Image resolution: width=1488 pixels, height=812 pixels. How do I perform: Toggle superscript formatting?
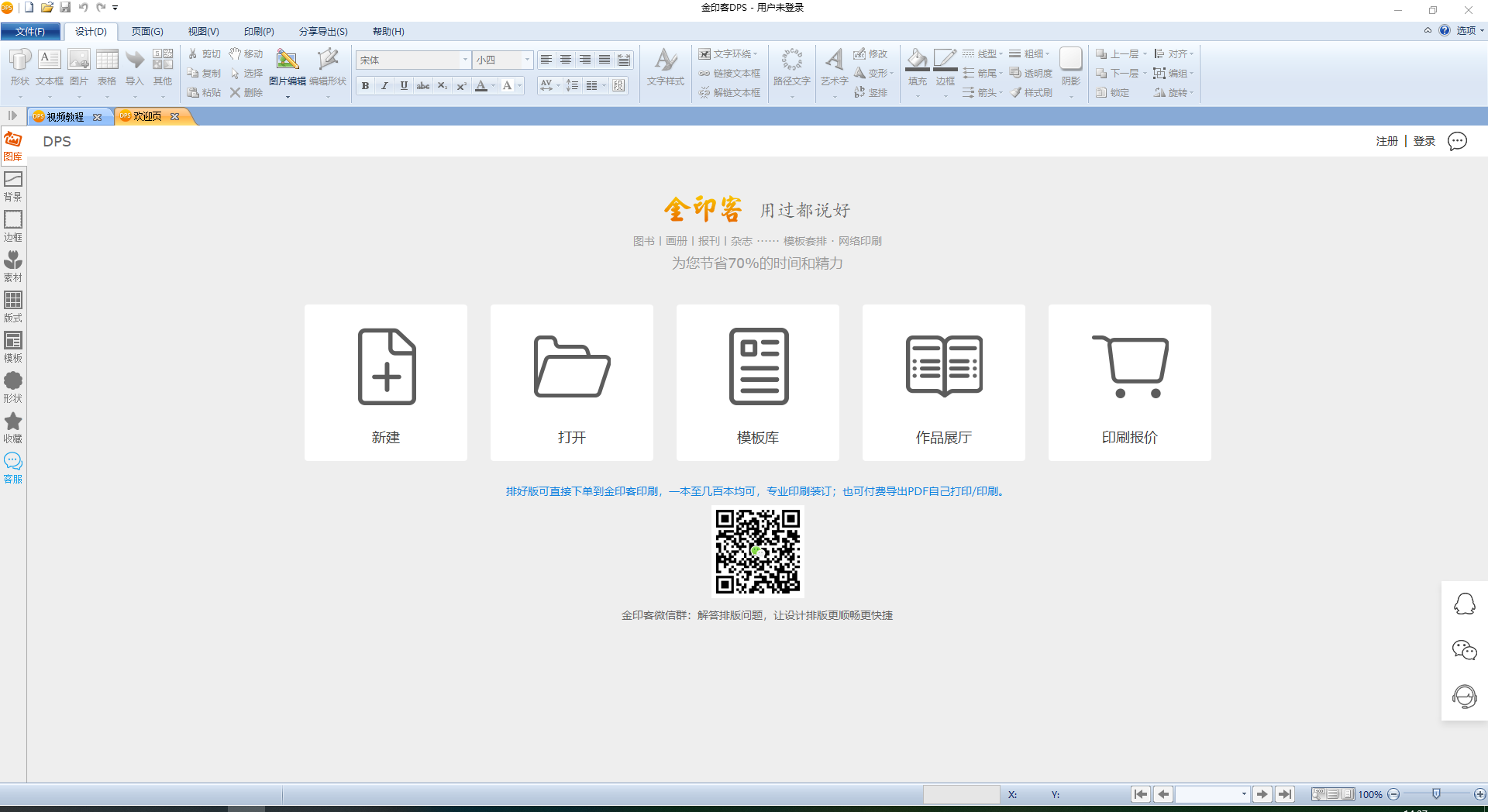[461, 86]
